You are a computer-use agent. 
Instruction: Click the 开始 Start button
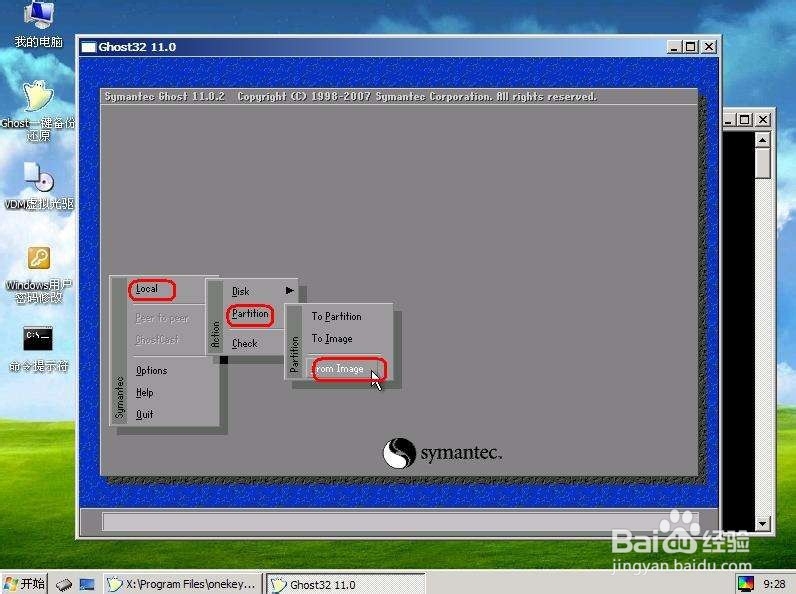[x=24, y=584]
